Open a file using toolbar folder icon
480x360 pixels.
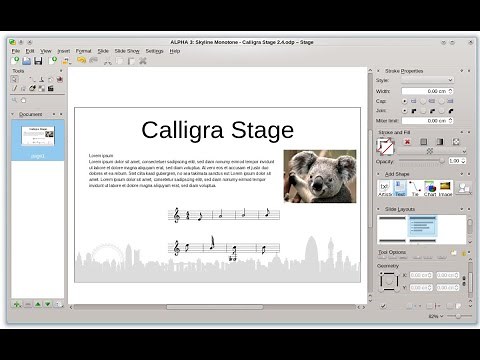click(27, 61)
